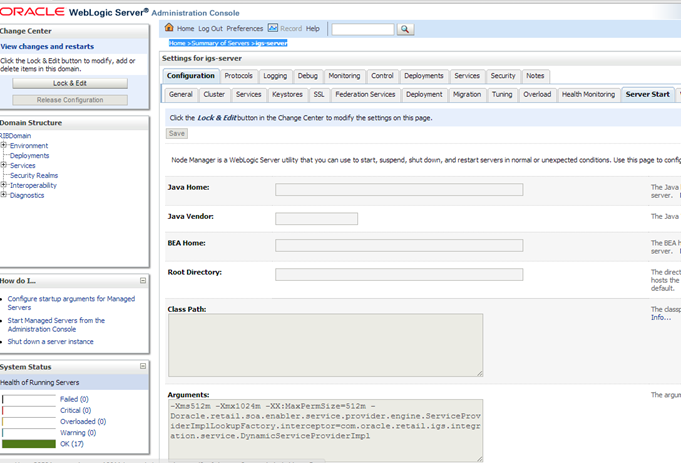This screenshot has width=682, height=464.
Task: Click the Save button
Action: [x=177, y=134]
